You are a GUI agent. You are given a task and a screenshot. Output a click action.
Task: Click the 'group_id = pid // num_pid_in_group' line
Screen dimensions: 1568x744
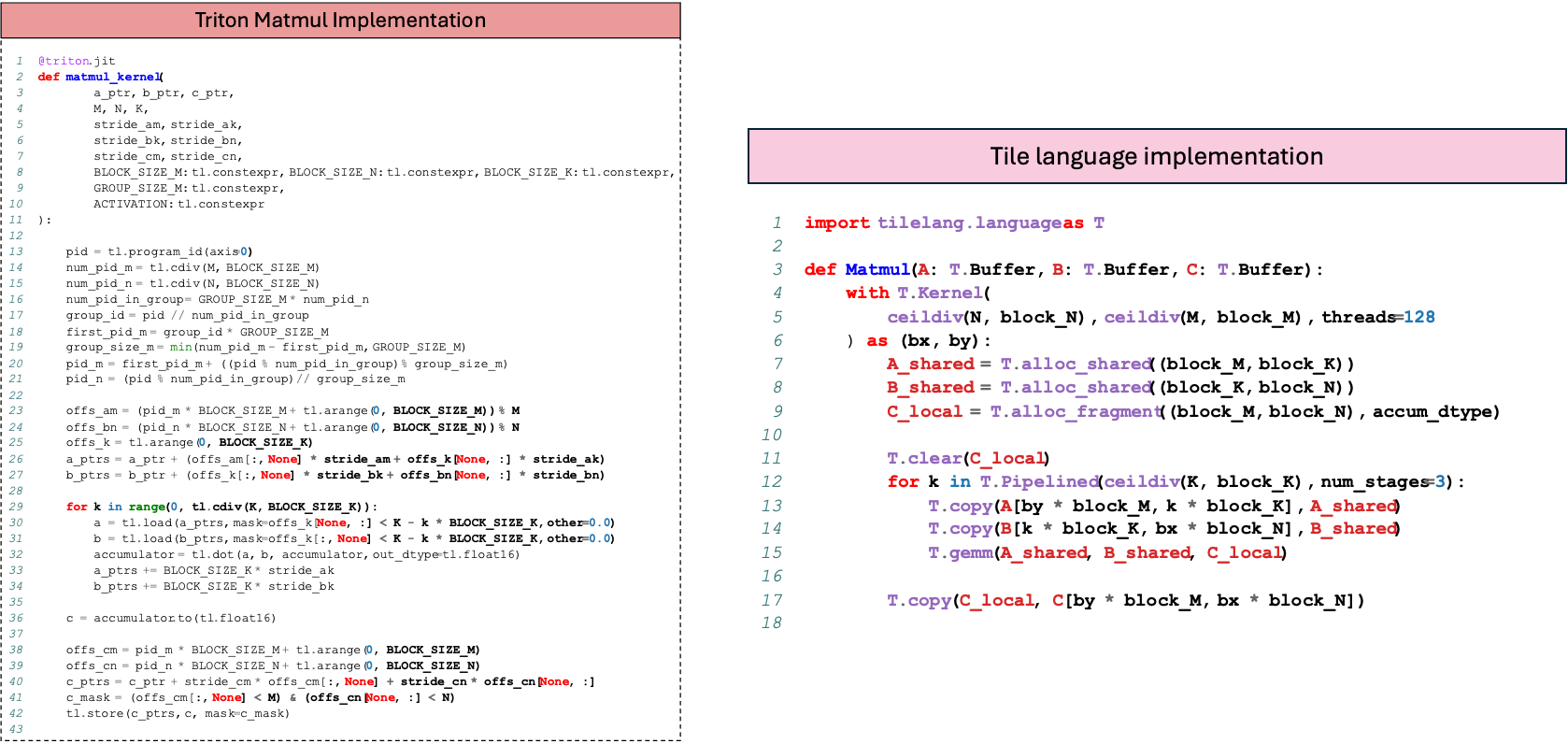(188, 315)
